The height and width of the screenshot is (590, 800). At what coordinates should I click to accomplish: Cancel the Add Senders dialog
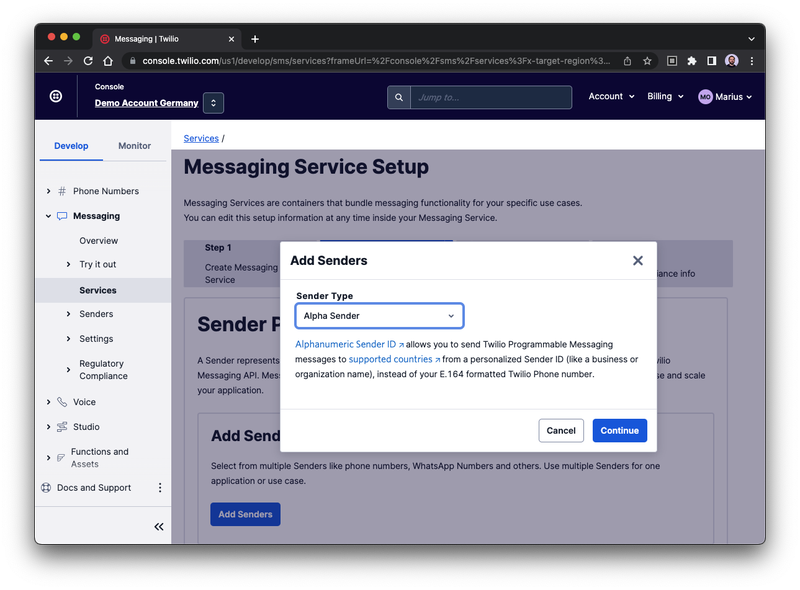click(x=561, y=430)
